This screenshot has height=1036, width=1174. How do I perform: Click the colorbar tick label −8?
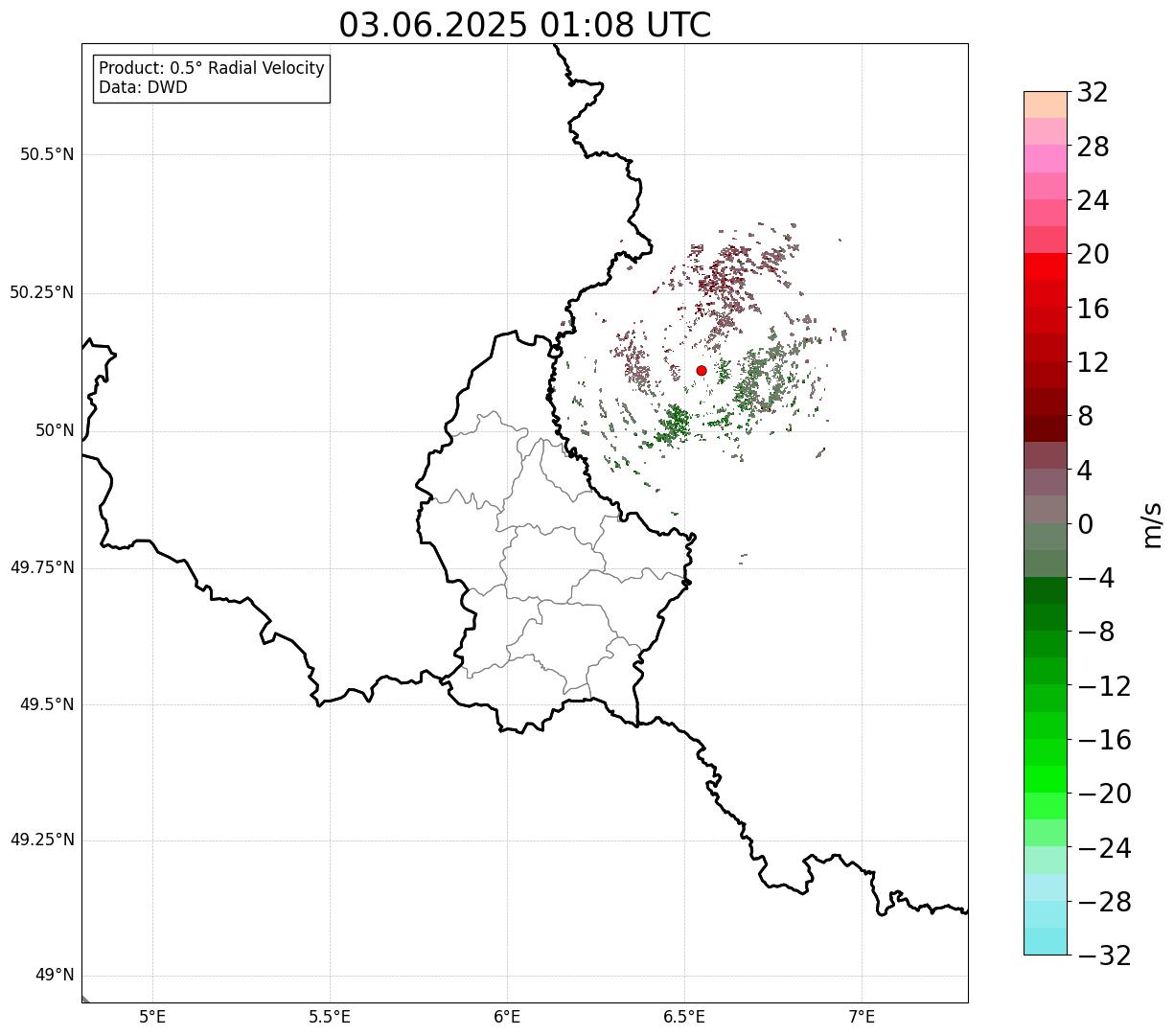click(1094, 632)
